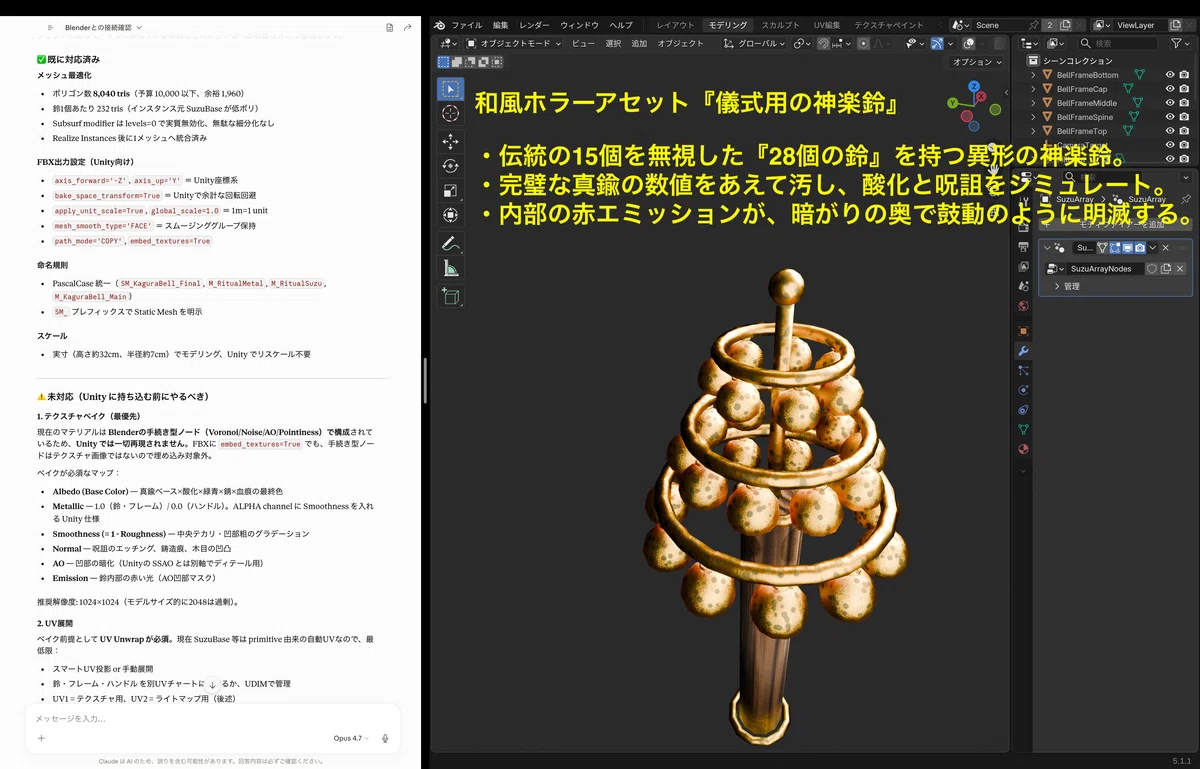
Task: Hide BellFrameBottom in viewport via eye icon
Action: 1170,75
